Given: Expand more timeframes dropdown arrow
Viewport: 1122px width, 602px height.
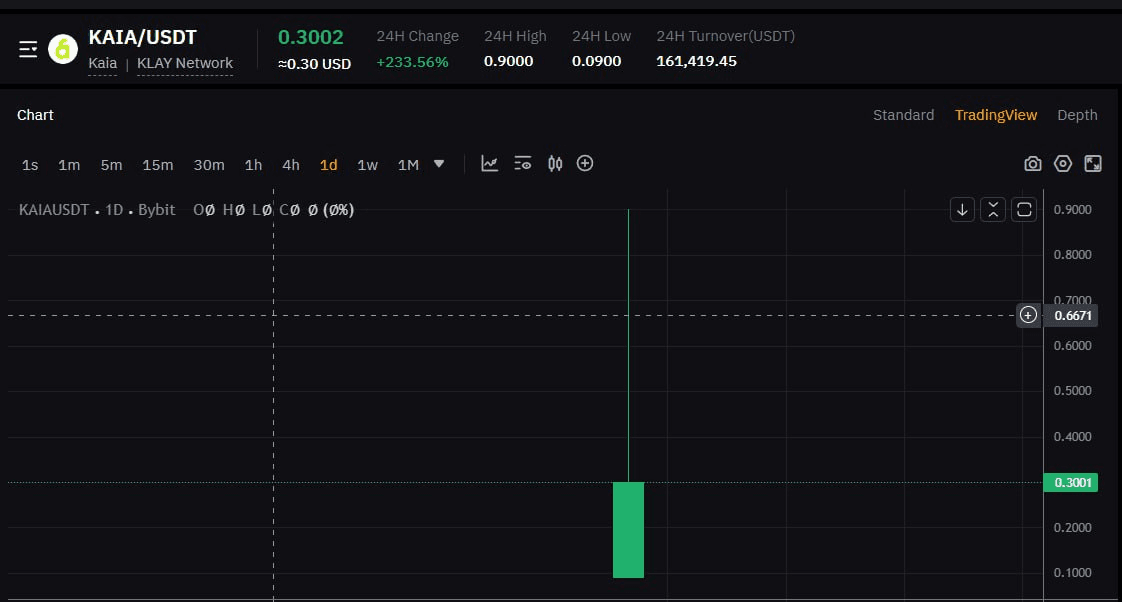Looking at the screenshot, I should [439, 164].
